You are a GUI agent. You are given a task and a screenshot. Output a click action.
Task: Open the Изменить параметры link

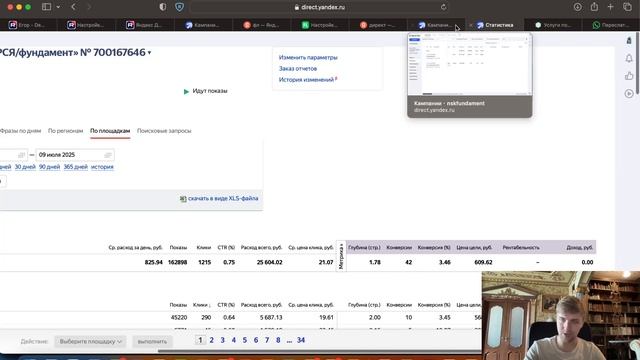[308, 58]
